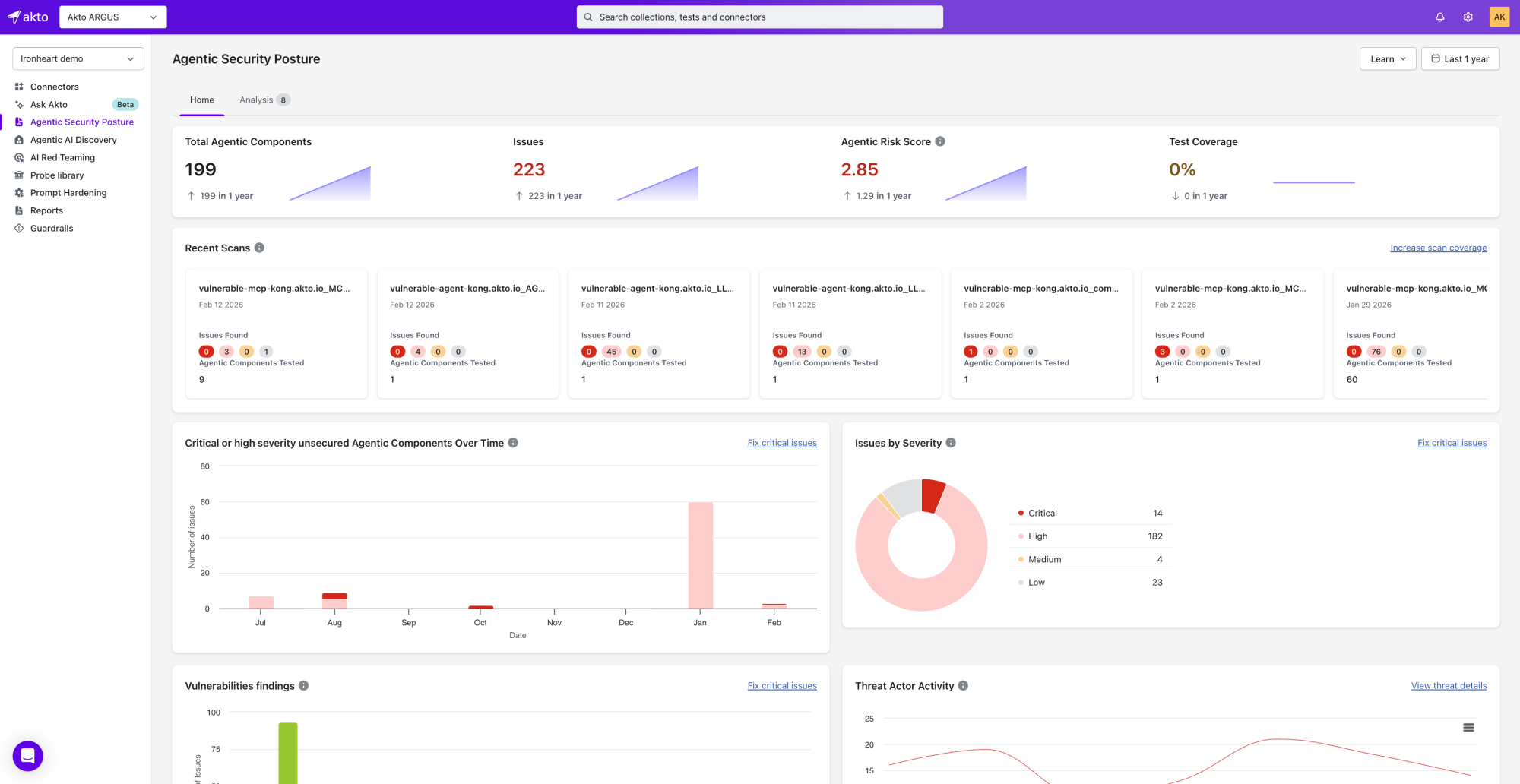Viewport: 1520px width, 784px height.
Task: Click Fix critical issues in Issues by Severity
Action: [1452, 443]
